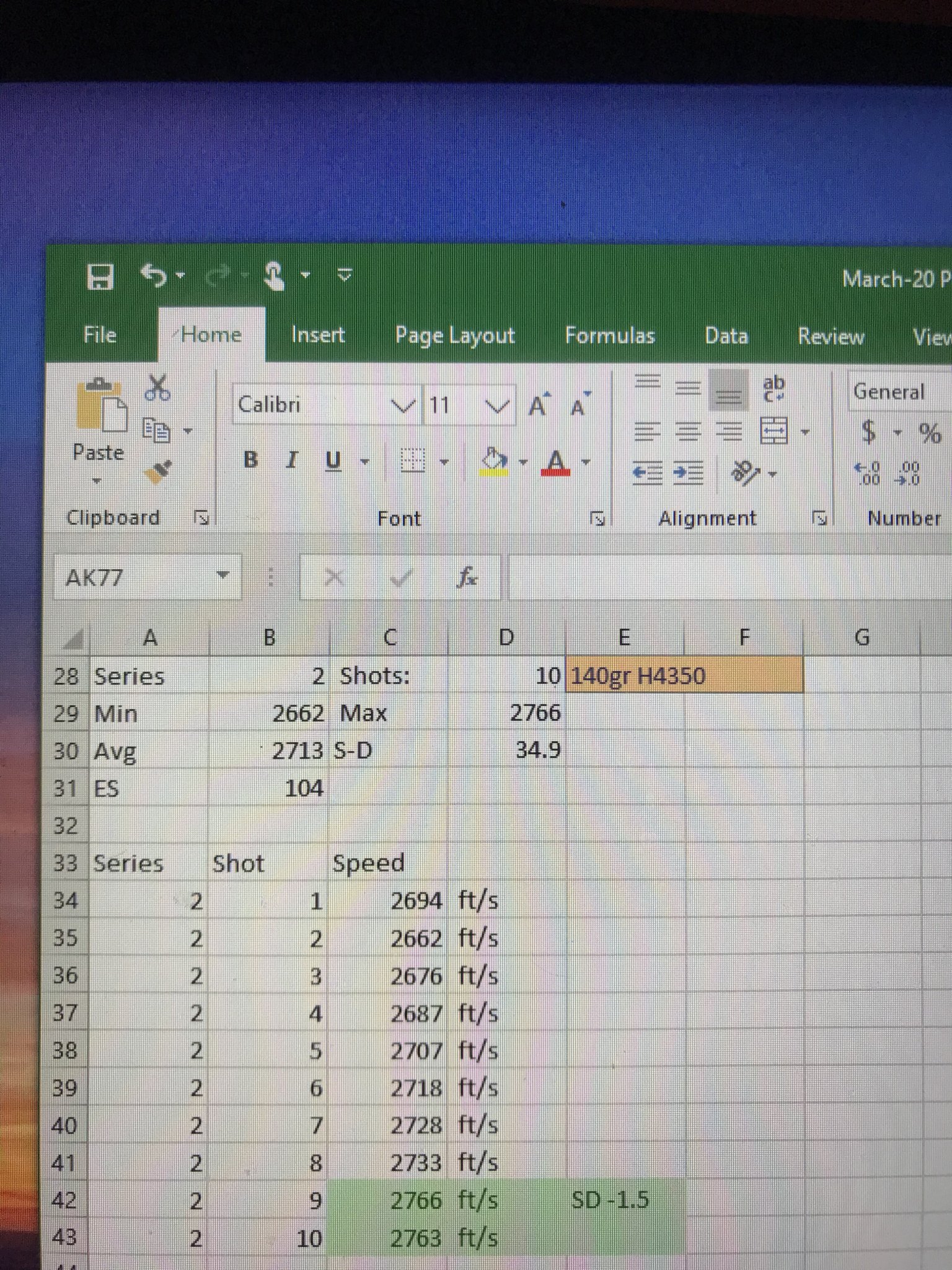Select cell with 140gr H4350
Viewport: 952px width, 1270px height.
coord(684,675)
